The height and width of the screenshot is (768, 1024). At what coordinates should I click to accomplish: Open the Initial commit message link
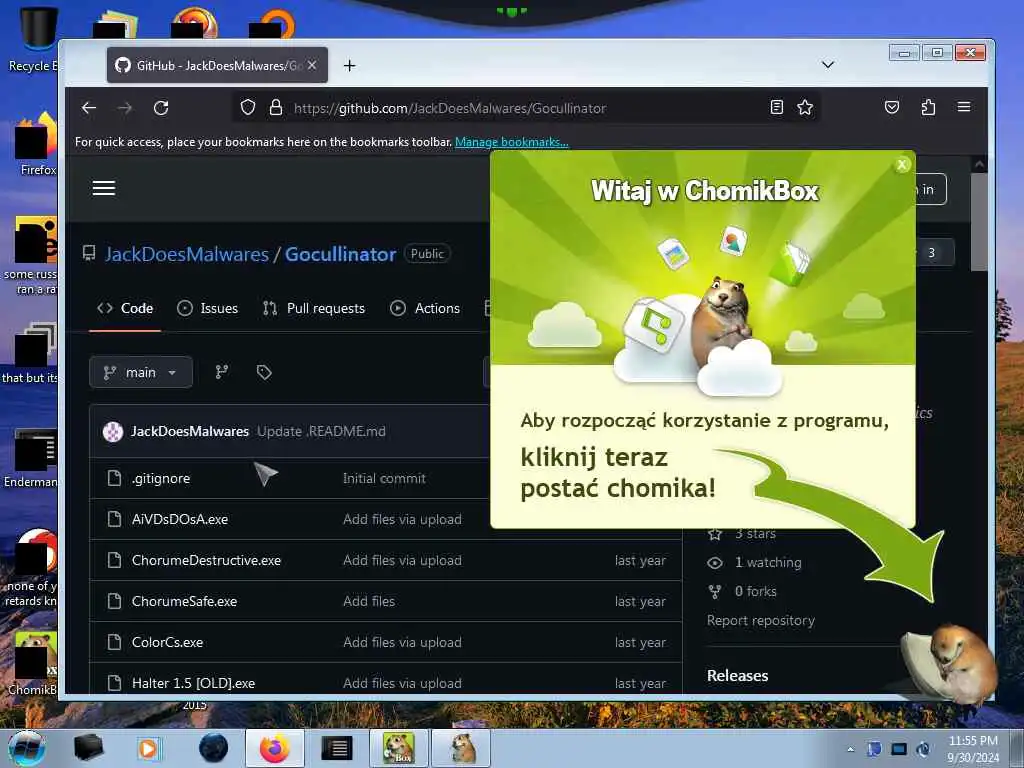384,478
